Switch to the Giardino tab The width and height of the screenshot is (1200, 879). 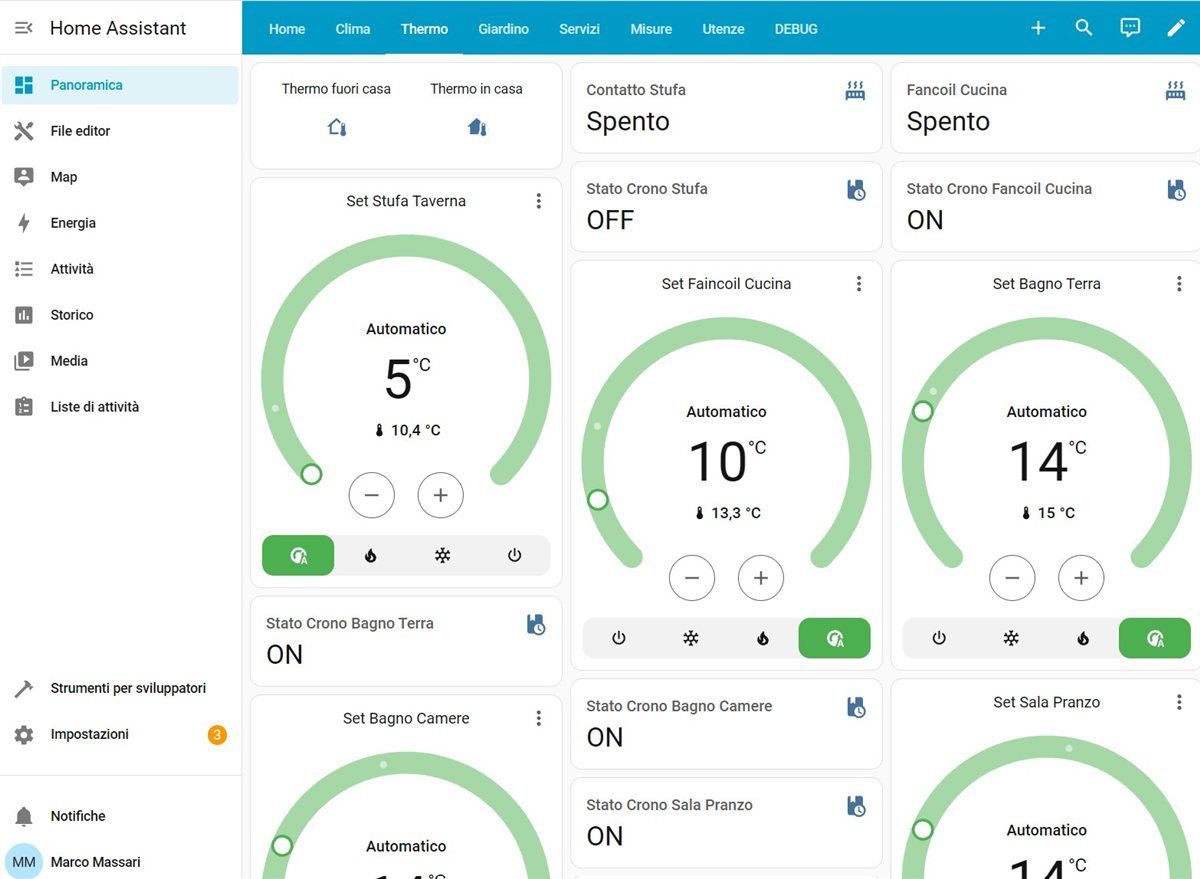(x=503, y=29)
